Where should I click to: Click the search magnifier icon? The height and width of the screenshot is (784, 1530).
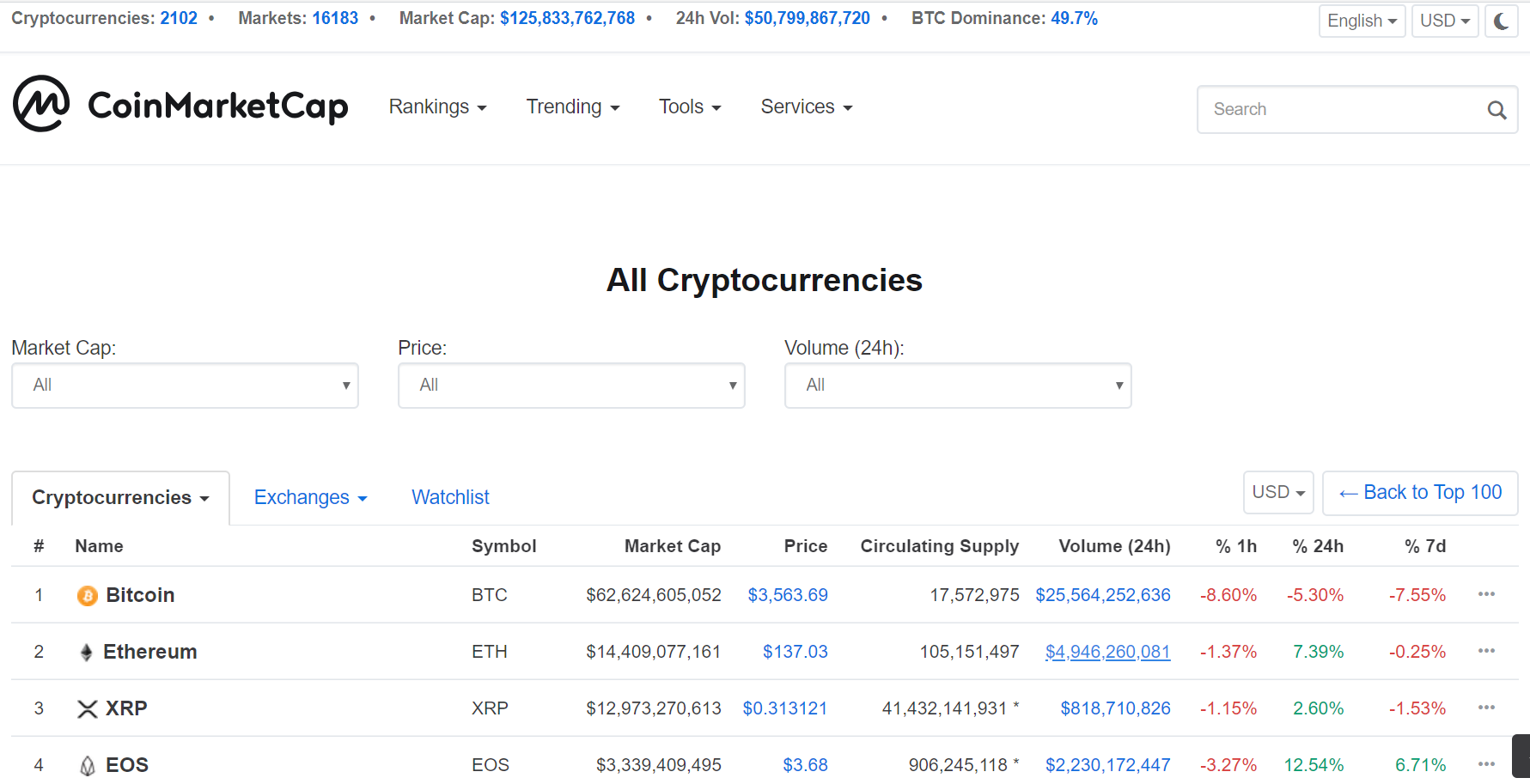[1496, 110]
